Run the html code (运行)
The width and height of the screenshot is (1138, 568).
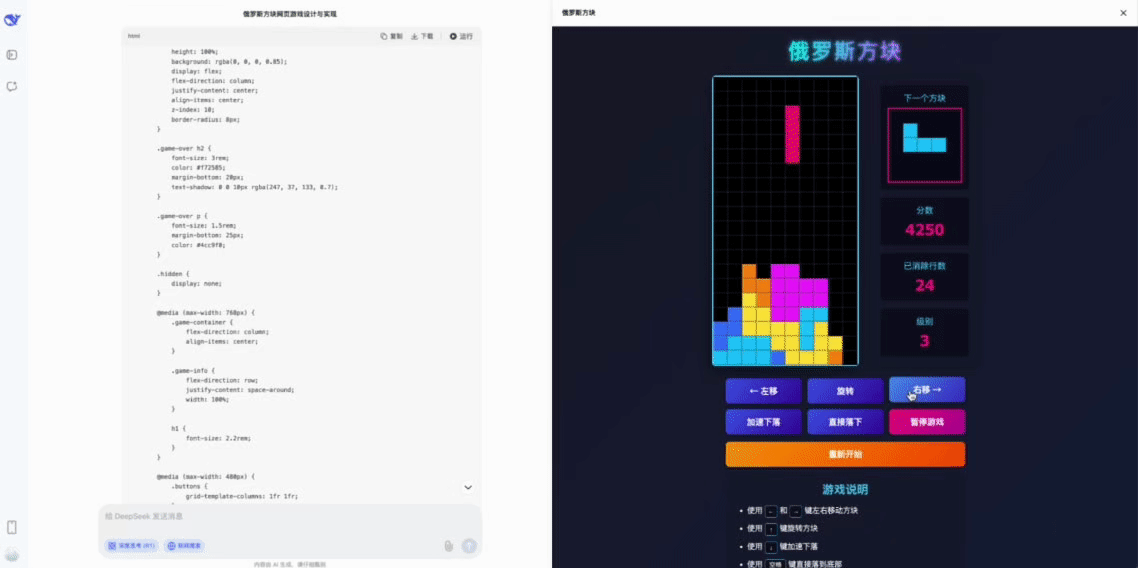coord(461,36)
